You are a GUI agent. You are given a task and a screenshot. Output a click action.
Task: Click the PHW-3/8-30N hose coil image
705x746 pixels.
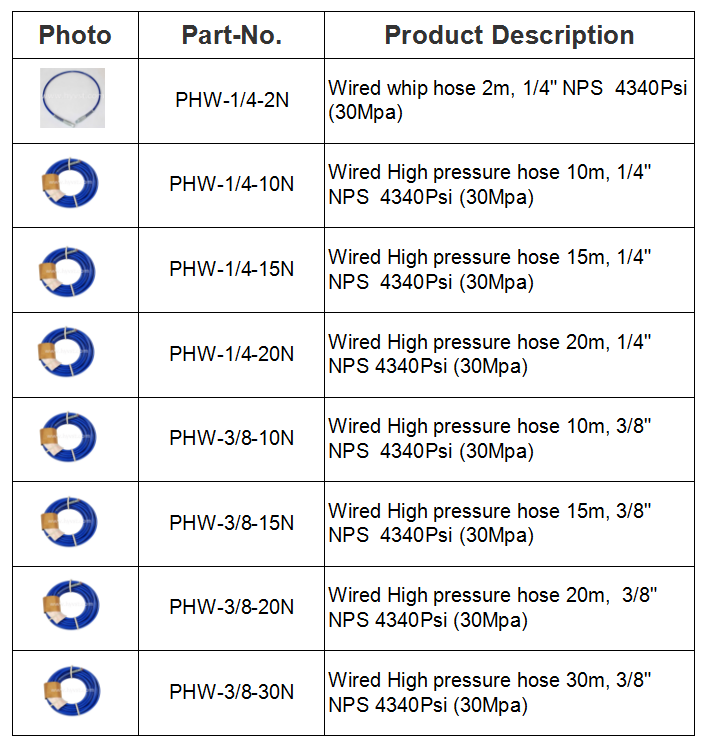[x=71, y=691]
